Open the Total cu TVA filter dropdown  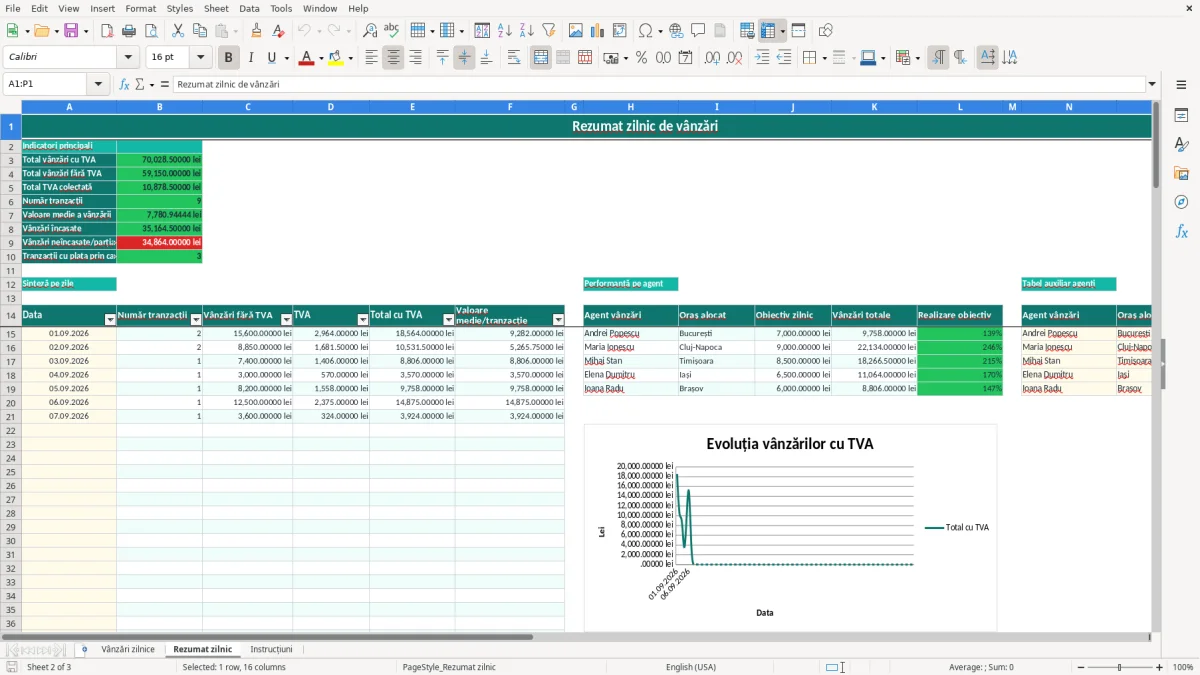pos(448,320)
